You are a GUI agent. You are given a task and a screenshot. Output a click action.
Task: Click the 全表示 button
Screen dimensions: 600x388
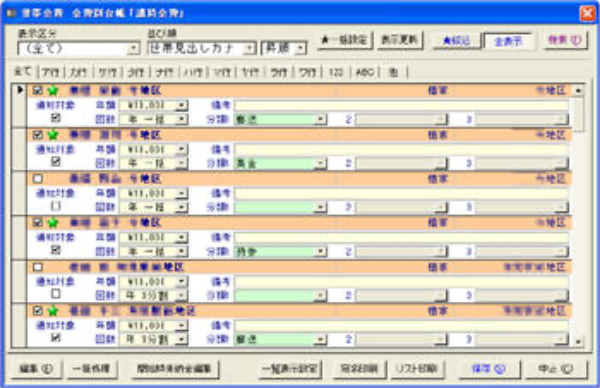point(508,41)
